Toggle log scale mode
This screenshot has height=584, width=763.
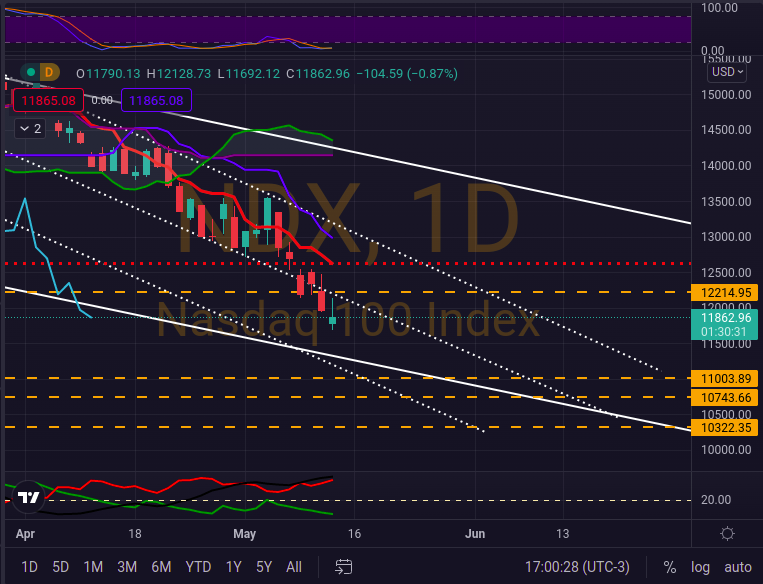coord(700,567)
